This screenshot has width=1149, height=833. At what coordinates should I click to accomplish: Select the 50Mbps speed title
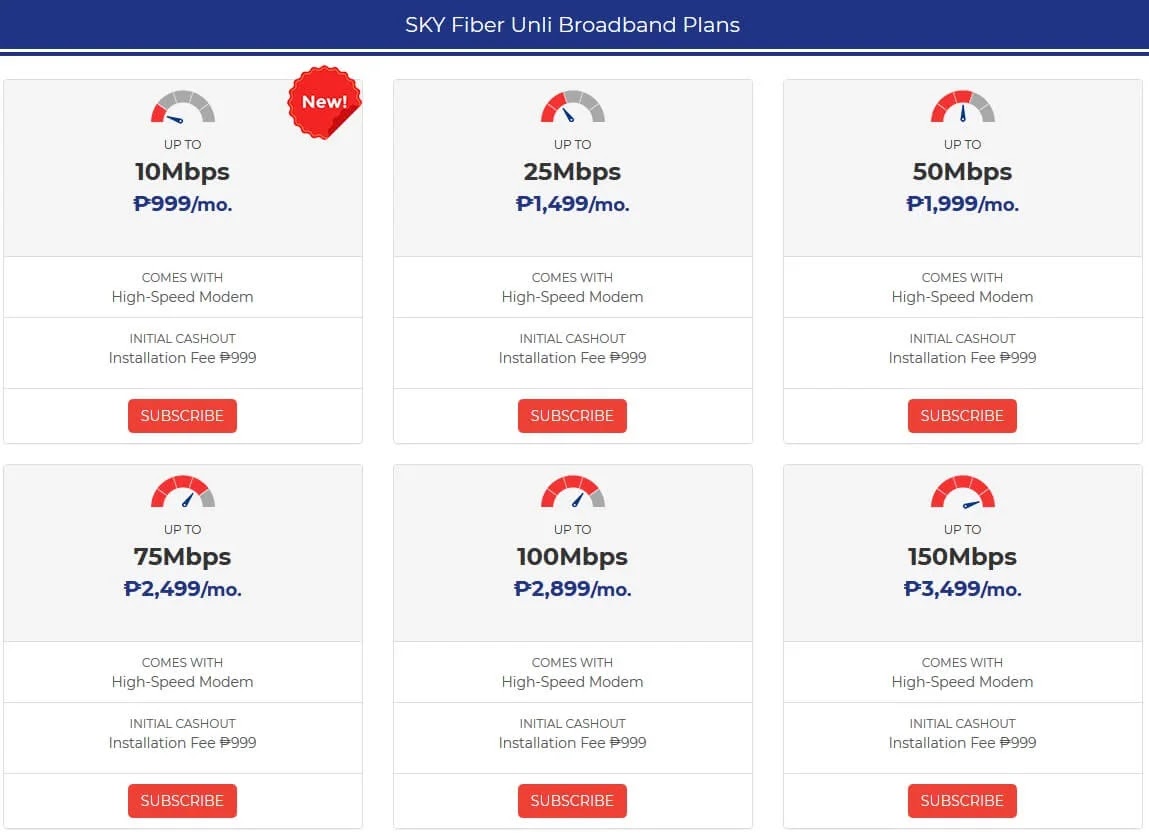[x=962, y=172]
